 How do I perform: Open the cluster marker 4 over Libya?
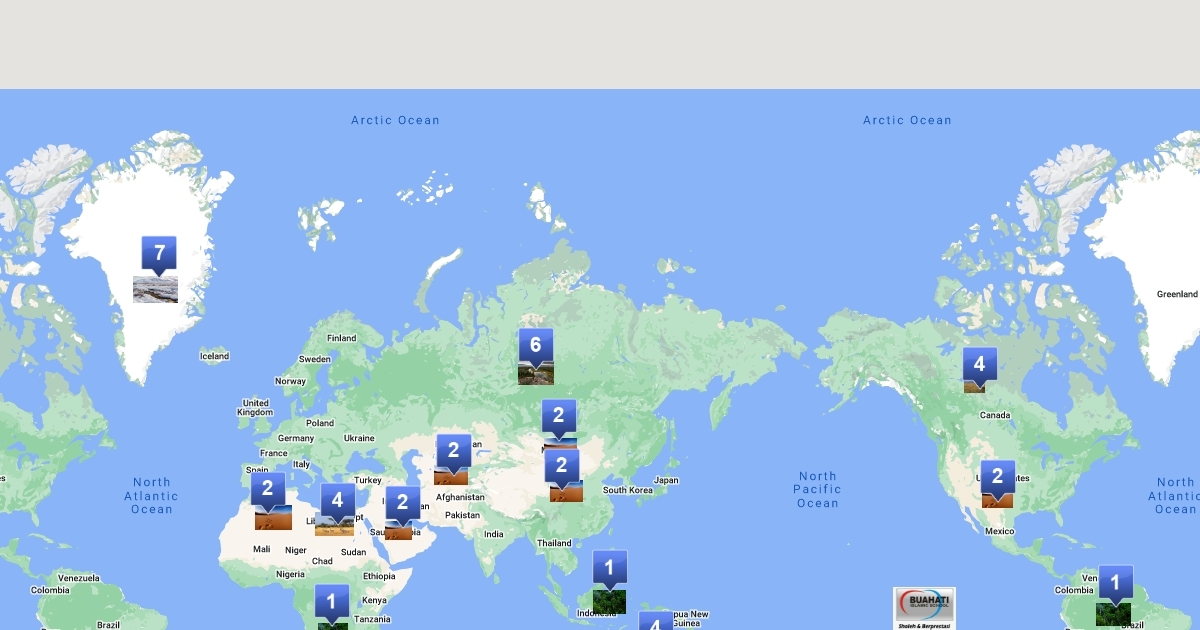[x=337, y=499]
